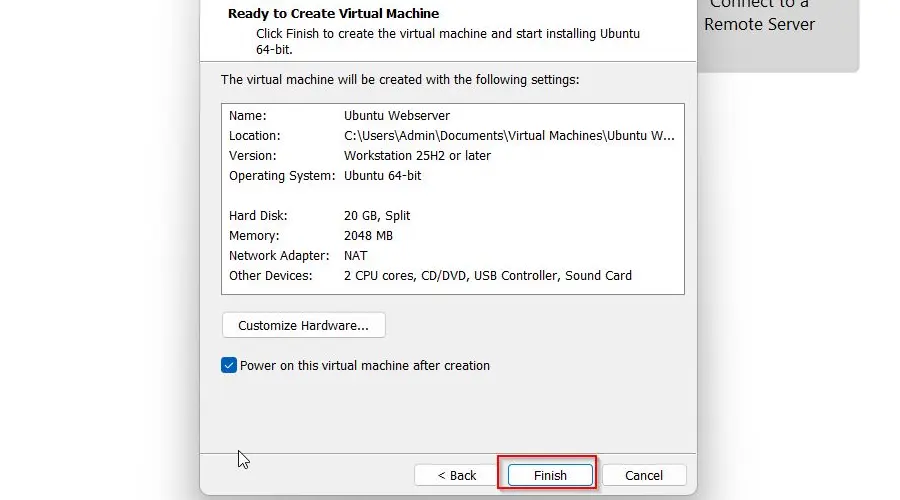Click the Ubuntu 64-bit operating system value
The width and height of the screenshot is (900, 500).
pos(383,176)
